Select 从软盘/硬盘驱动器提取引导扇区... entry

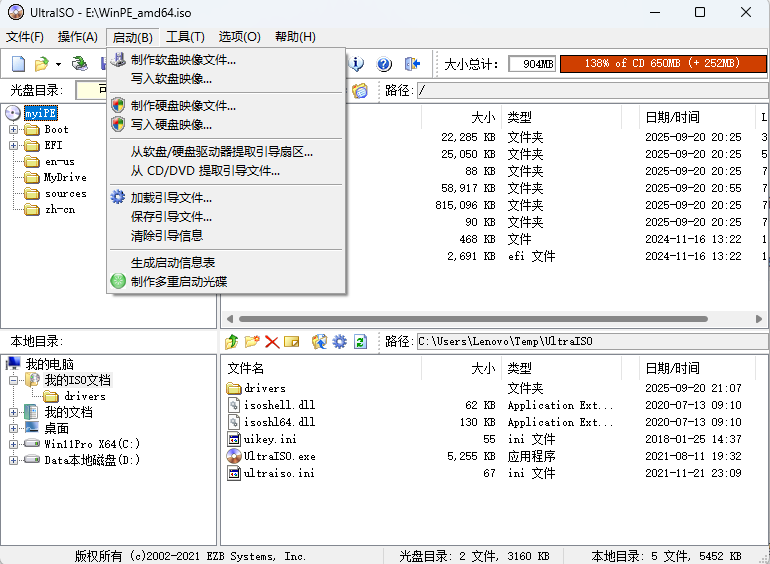[x=226, y=152]
